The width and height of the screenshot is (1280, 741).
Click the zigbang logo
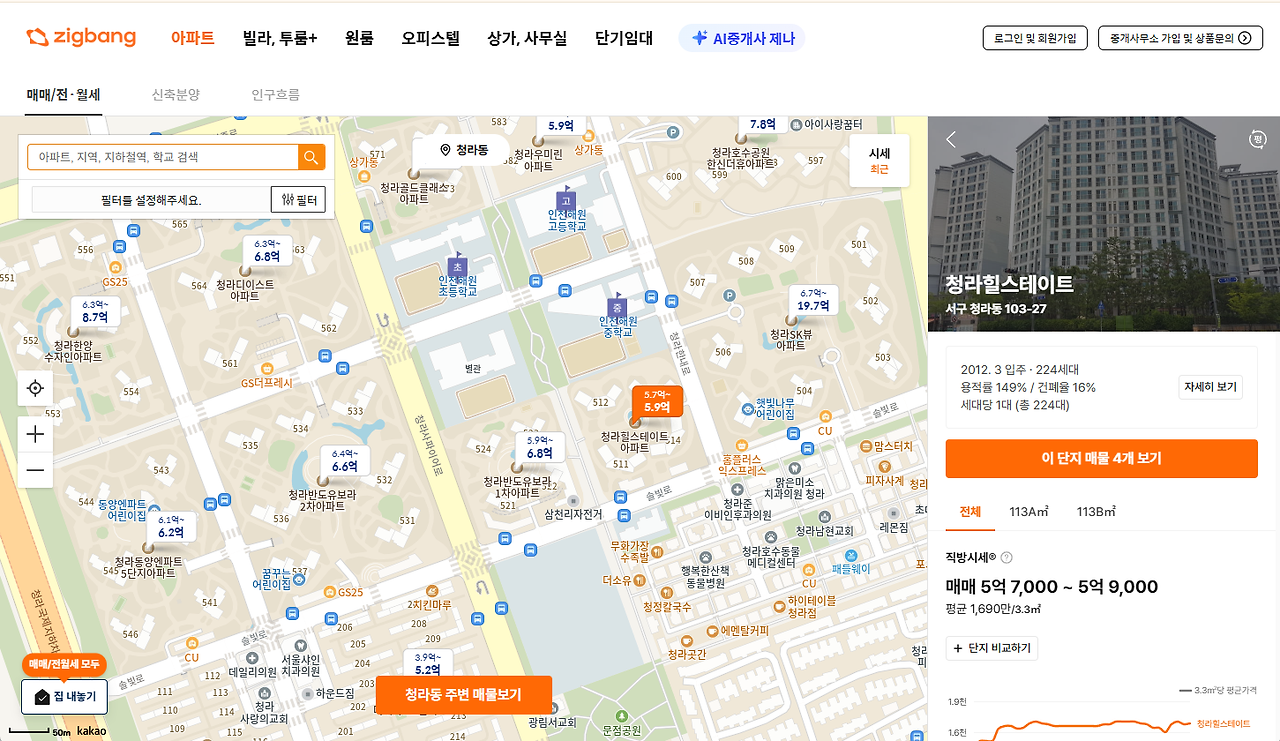[81, 38]
